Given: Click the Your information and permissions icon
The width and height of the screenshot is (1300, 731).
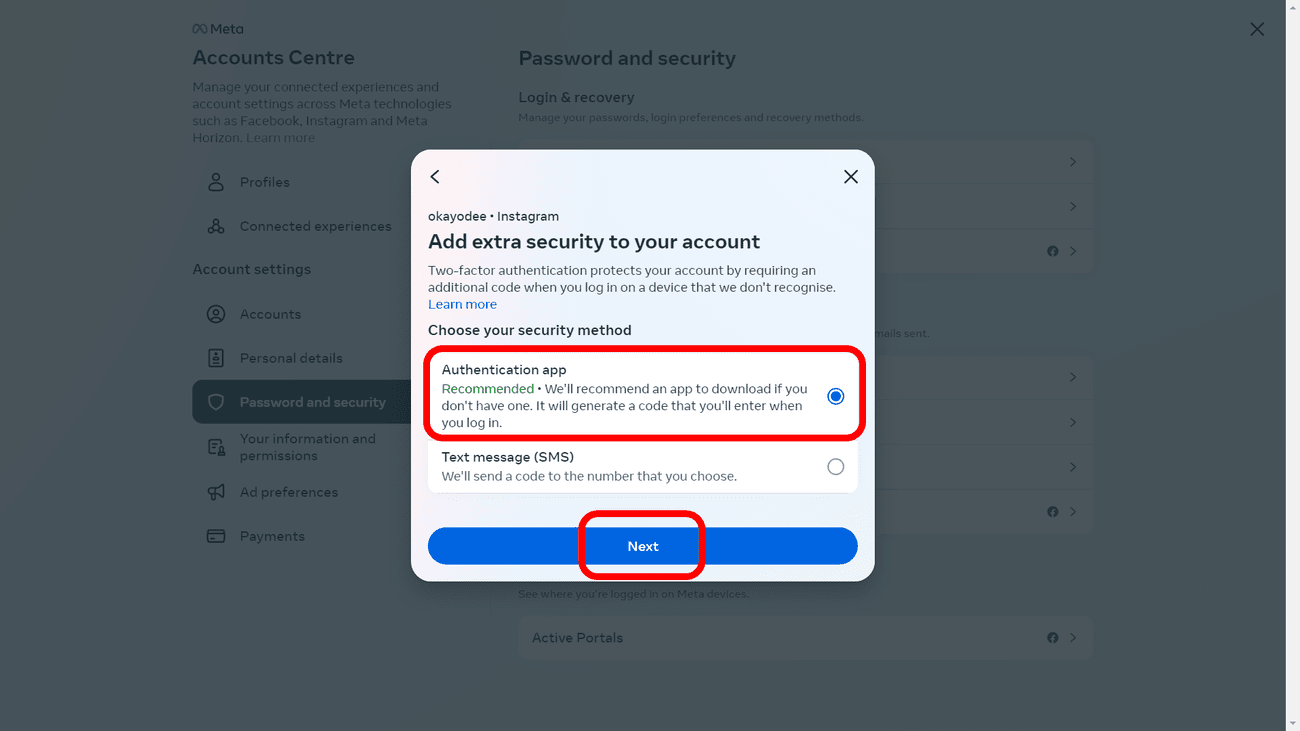Looking at the screenshot, I should (216, 447).
